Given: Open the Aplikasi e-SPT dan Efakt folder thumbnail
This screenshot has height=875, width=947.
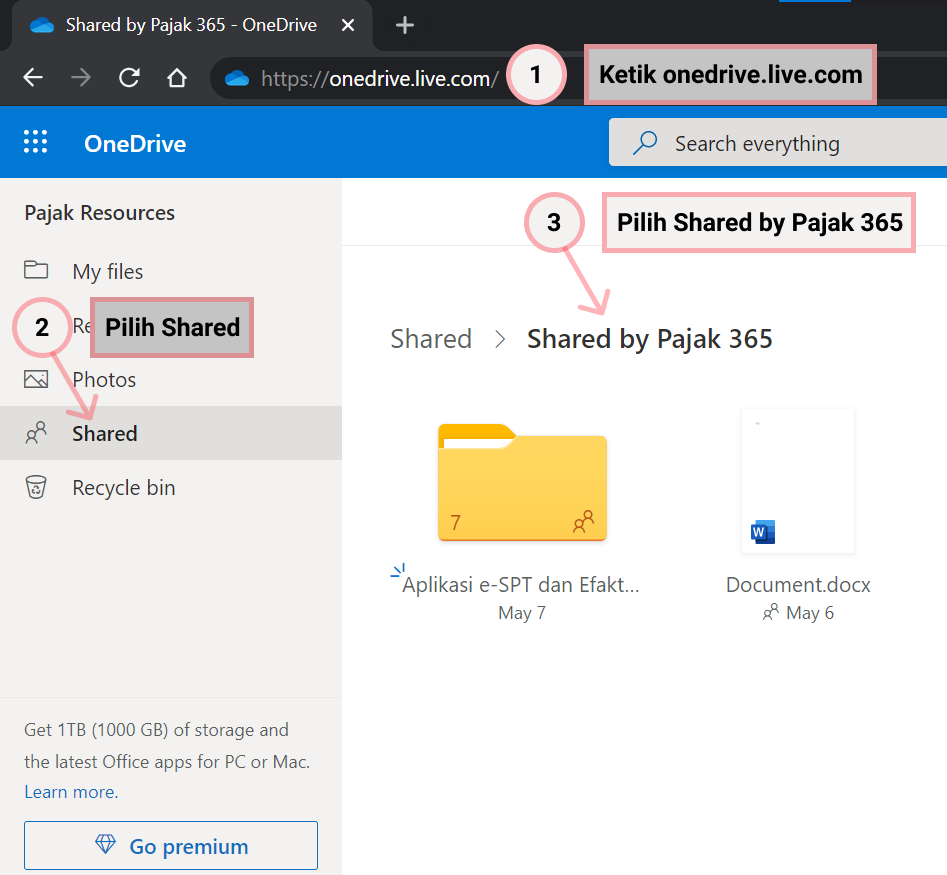Looking at the screenshot, I should pyautogui.click(x=522, y=482).
